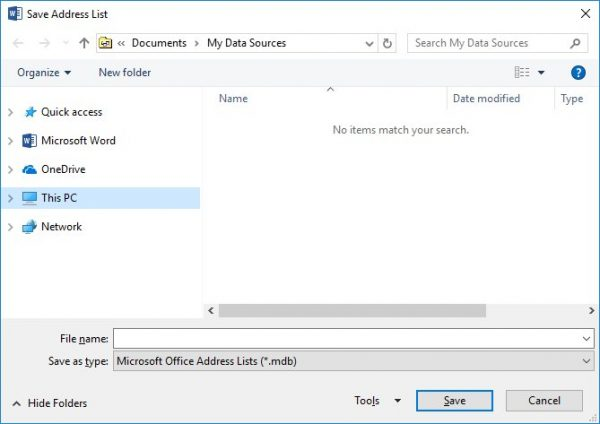600x424 pixels.
Task: Open the Organize menu
Action: (x=44, y=72)
